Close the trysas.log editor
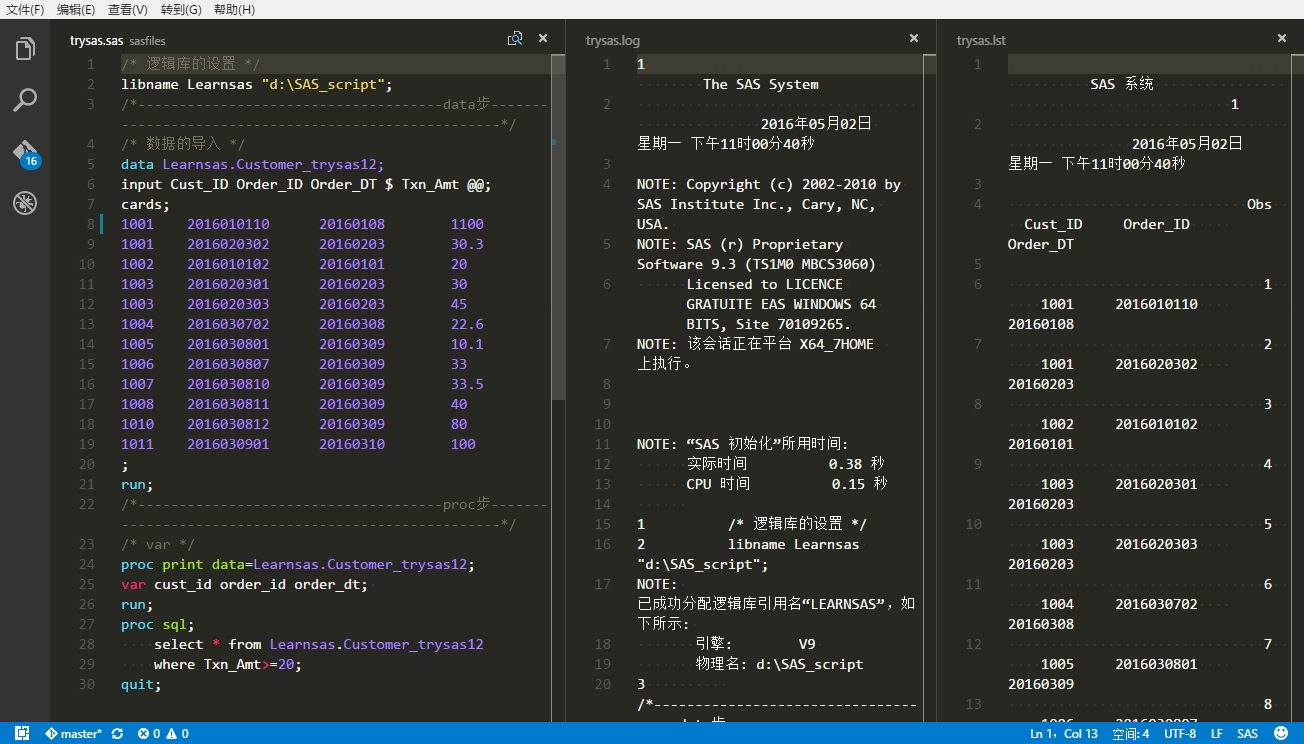Screen dimensions: 1304x744 pos(913,38)
